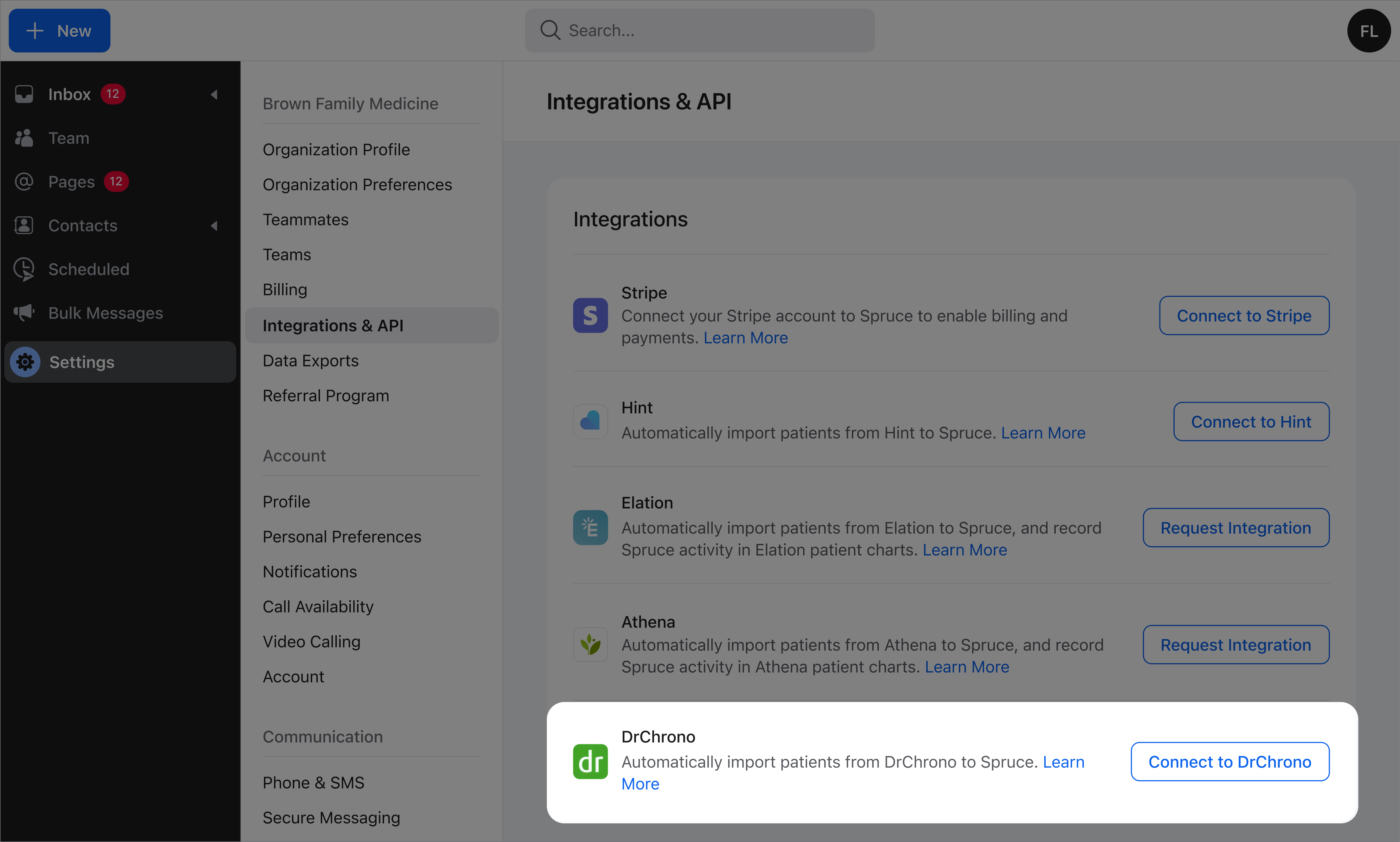Open Teams settings page
This screenshot has height=842, width=1400.
(x=287, y=255)
